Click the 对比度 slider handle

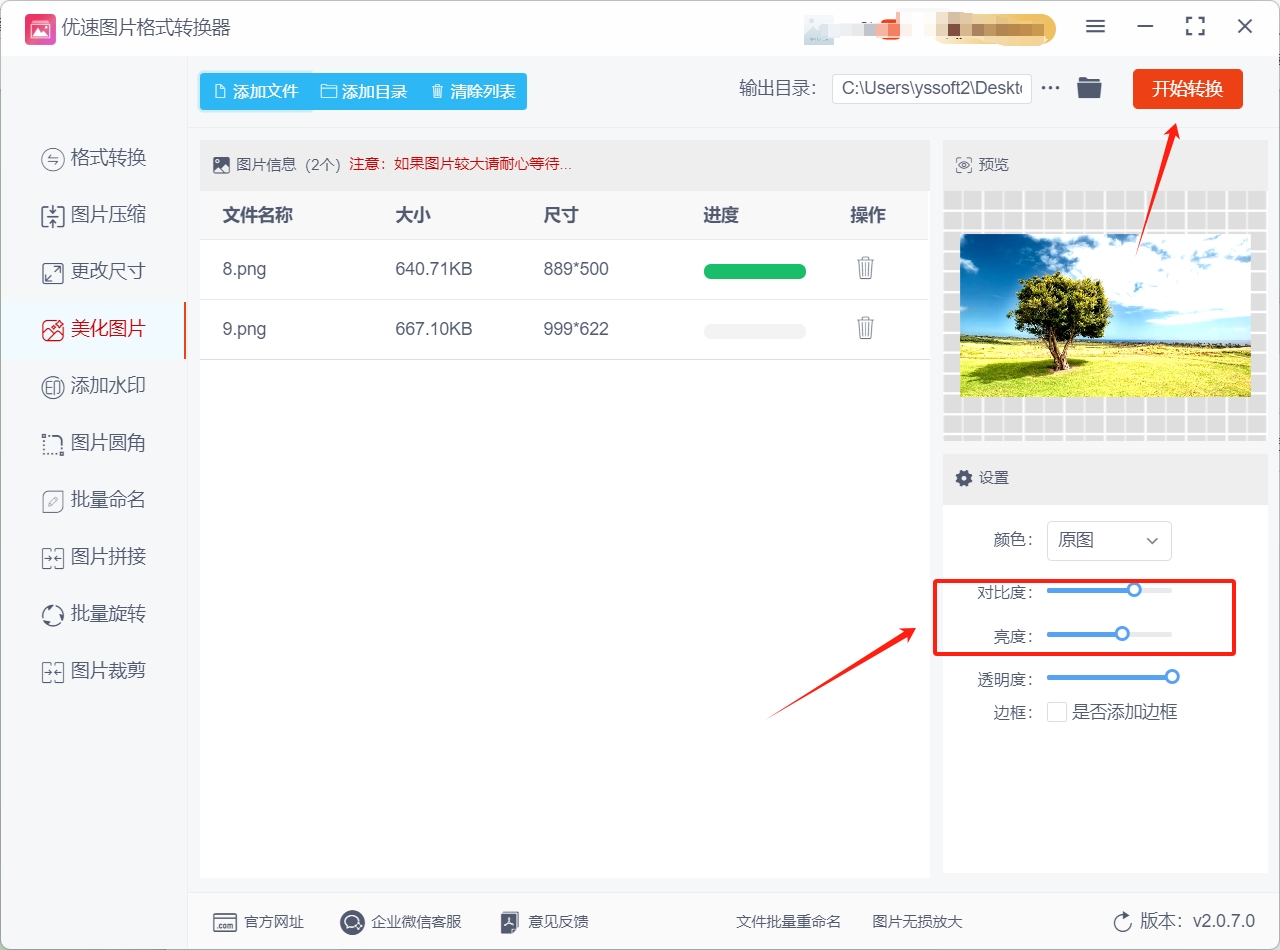pos(1134,590)
